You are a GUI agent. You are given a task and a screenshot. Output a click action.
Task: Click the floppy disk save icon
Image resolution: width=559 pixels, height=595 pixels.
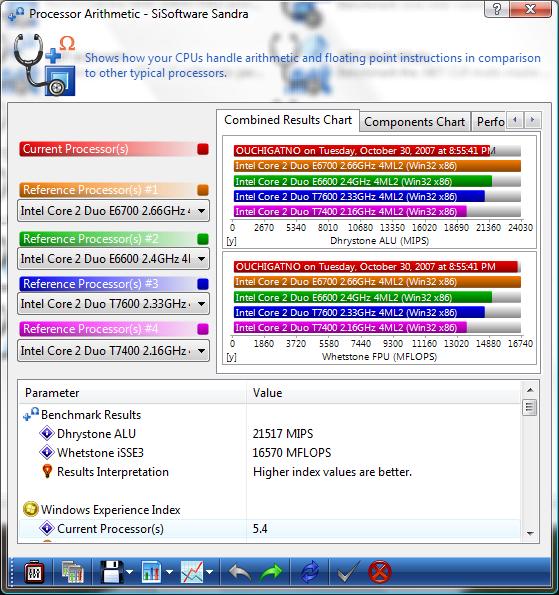tap(112, 572)
